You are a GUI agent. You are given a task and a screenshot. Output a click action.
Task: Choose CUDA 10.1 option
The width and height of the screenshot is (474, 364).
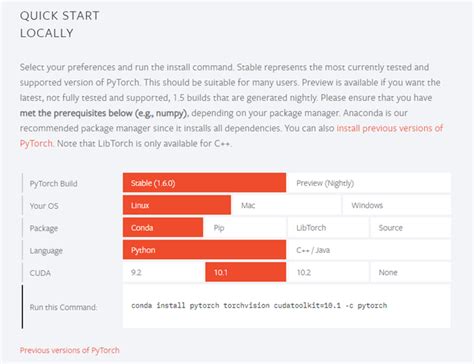point(245,272)
